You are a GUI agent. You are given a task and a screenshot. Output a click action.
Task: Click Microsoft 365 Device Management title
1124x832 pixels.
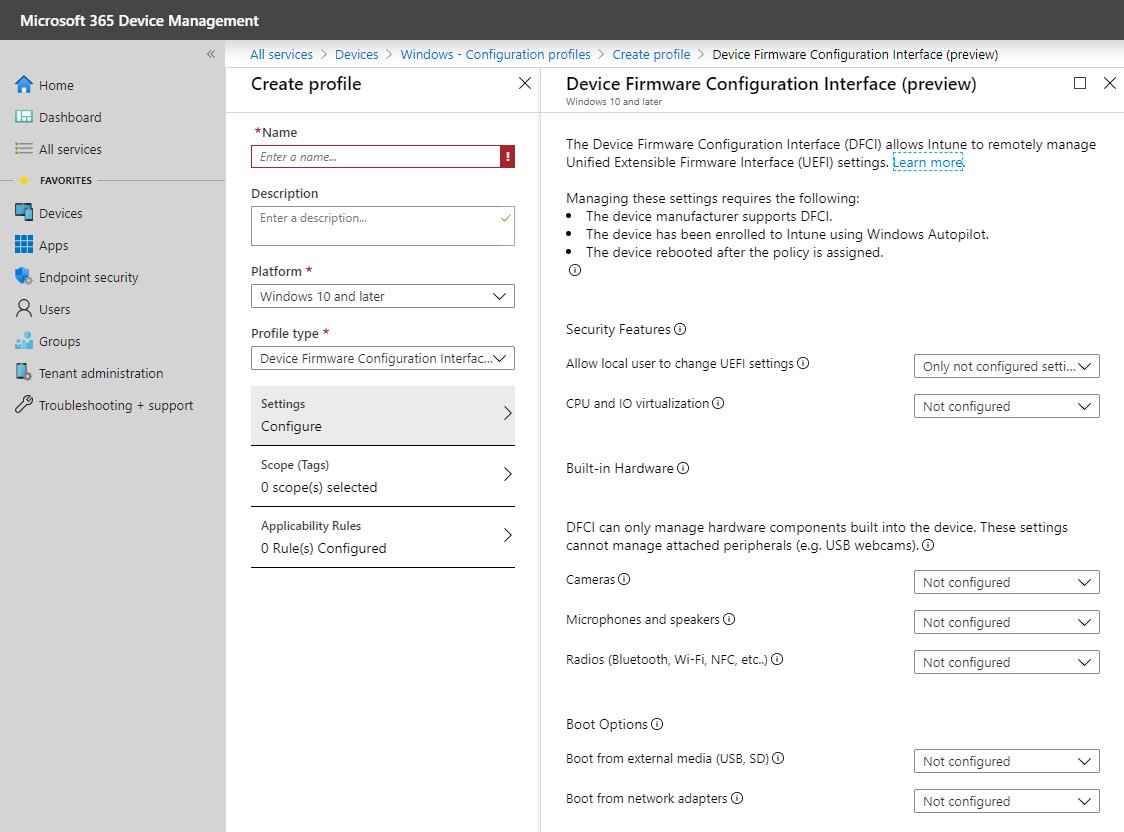click(x=139, y=20)
